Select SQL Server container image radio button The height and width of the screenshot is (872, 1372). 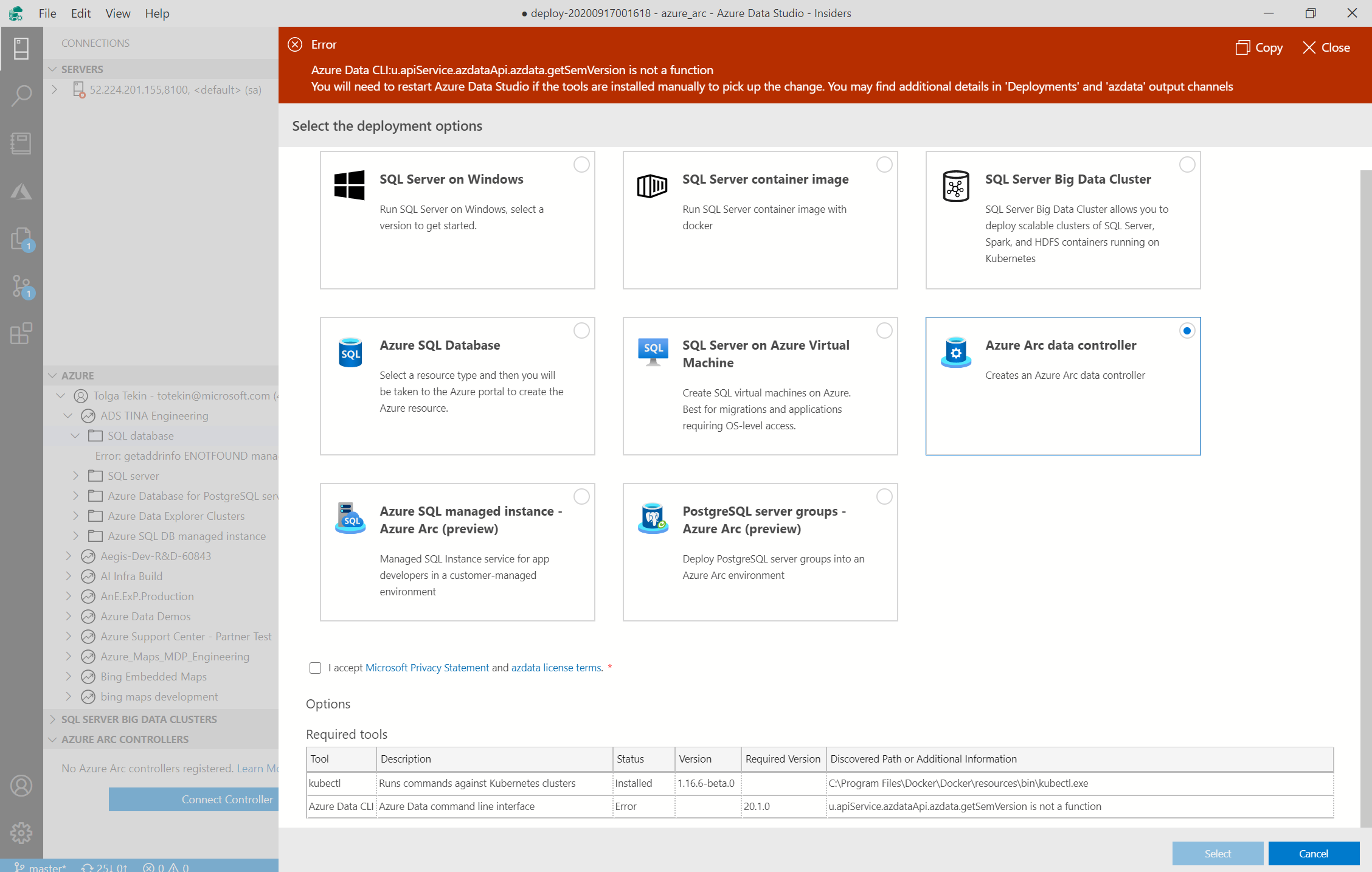884,165
